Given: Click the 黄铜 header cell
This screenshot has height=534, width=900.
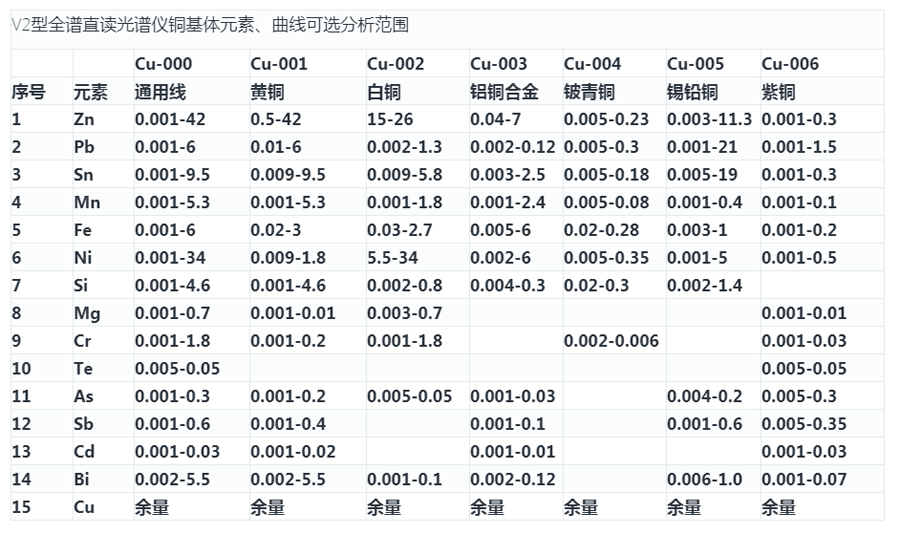Looking at the screenshot, I should coord(266,92).
